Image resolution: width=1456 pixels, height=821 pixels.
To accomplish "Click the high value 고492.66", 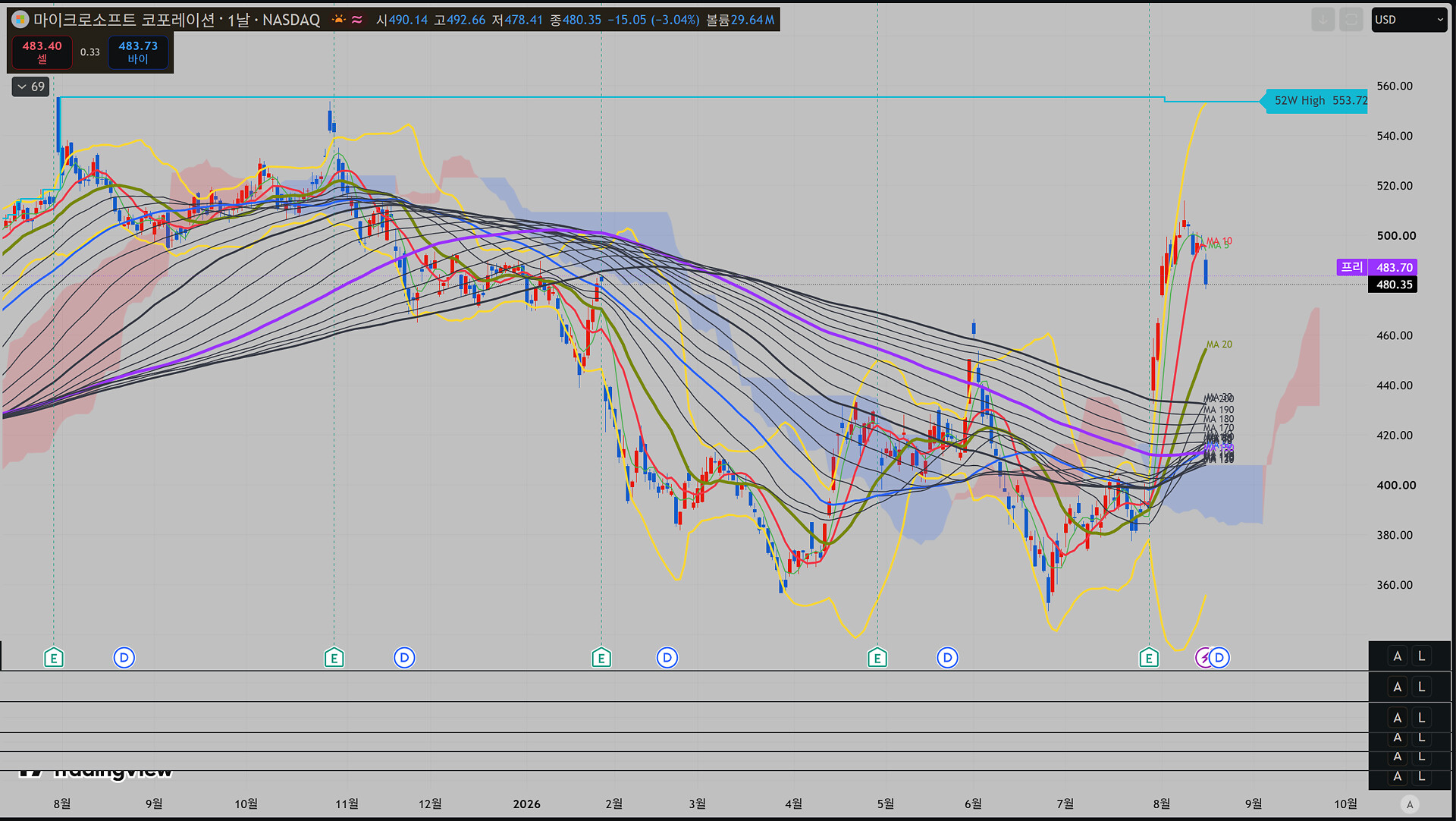I will point(460,20).
